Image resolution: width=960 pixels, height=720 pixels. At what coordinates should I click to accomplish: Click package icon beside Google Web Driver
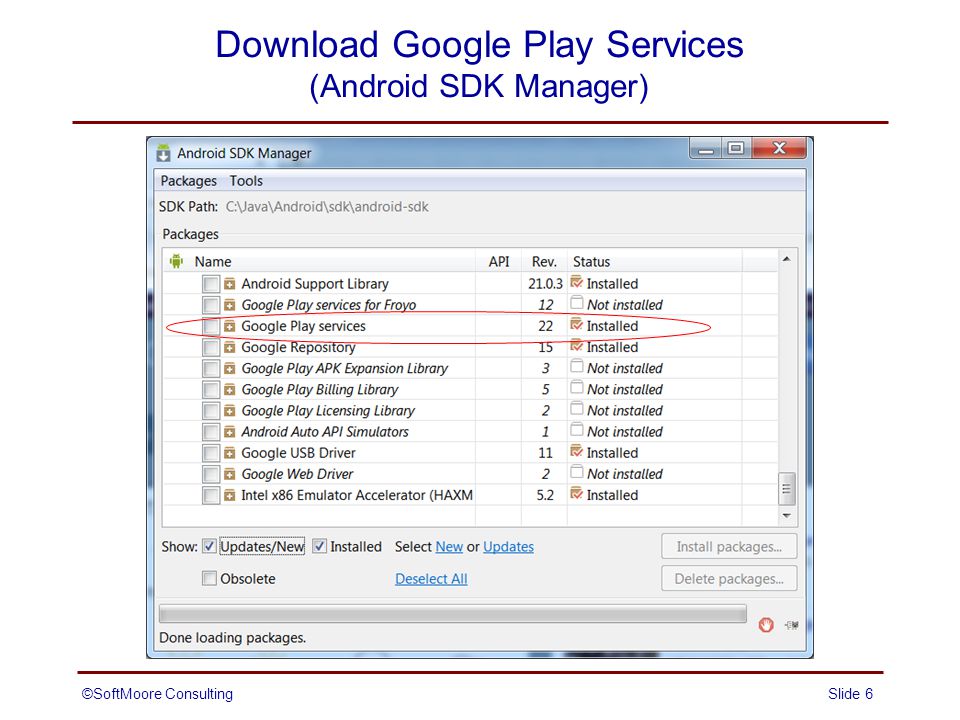click(230, 474)
